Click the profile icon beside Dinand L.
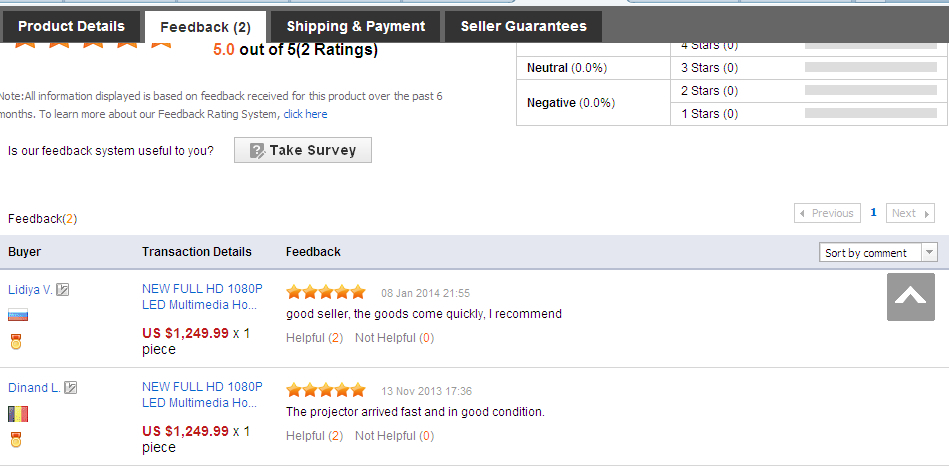This screenshot has width=949, height=467. (x=71, y=388)
